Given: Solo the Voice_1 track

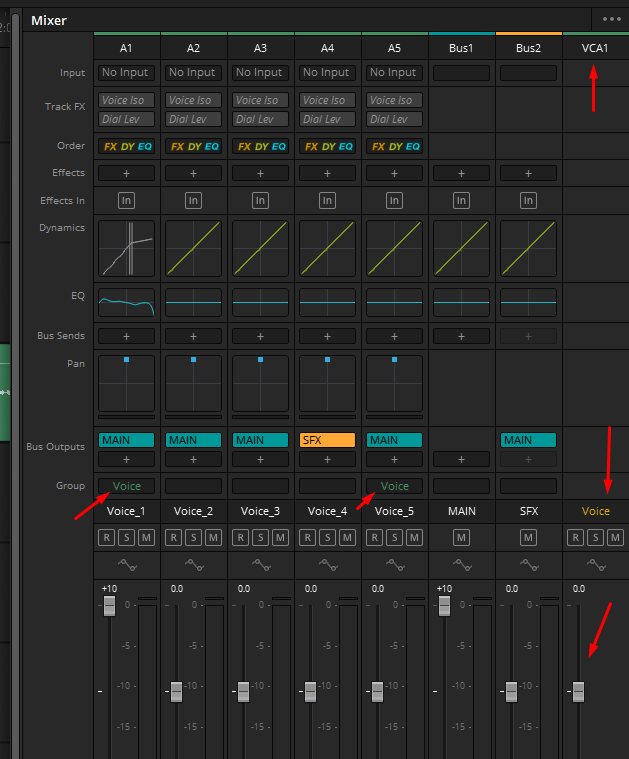Looking at the screenshot, I should (x=126, y=538).
